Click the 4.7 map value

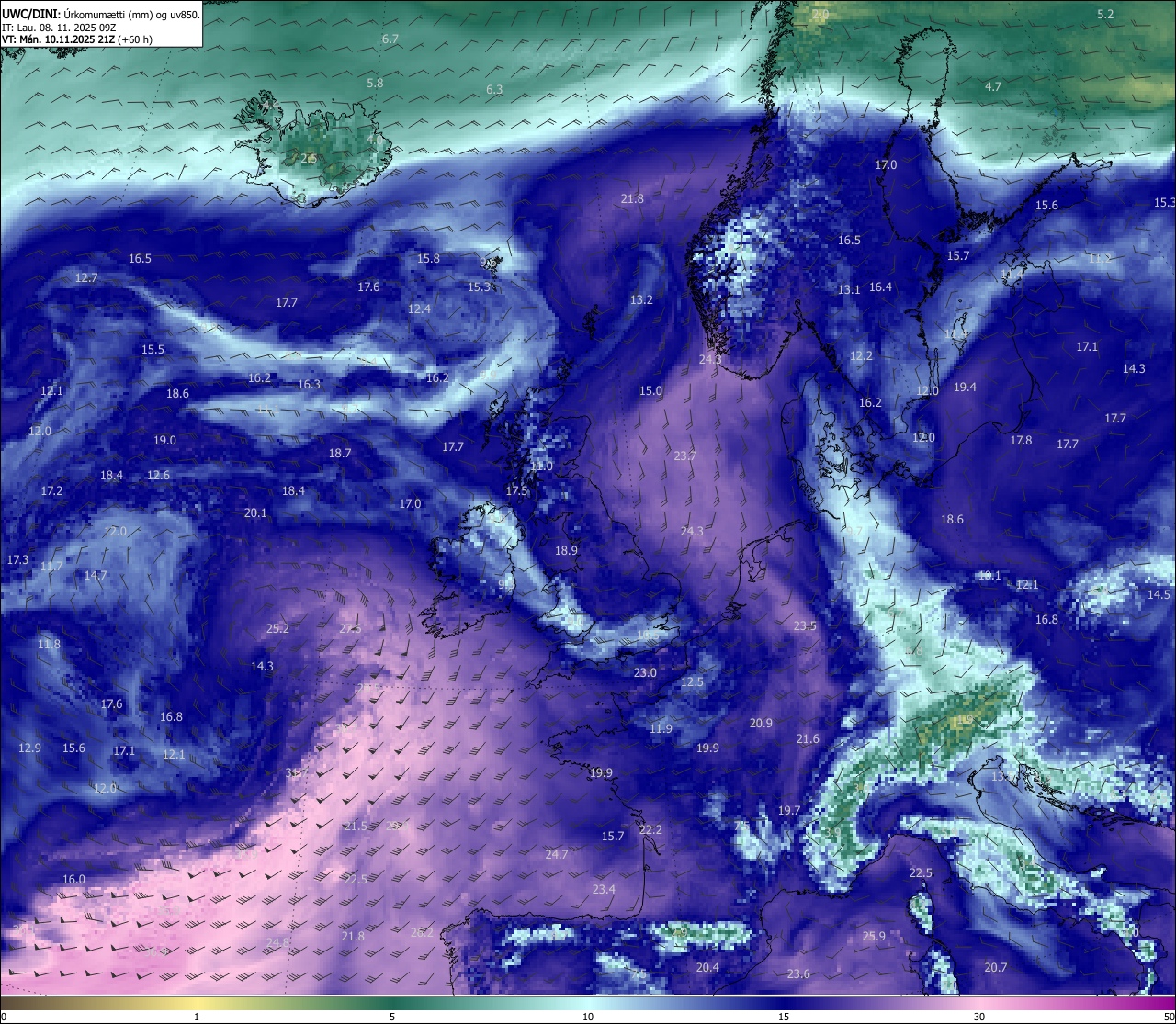[x=993, y=86]
